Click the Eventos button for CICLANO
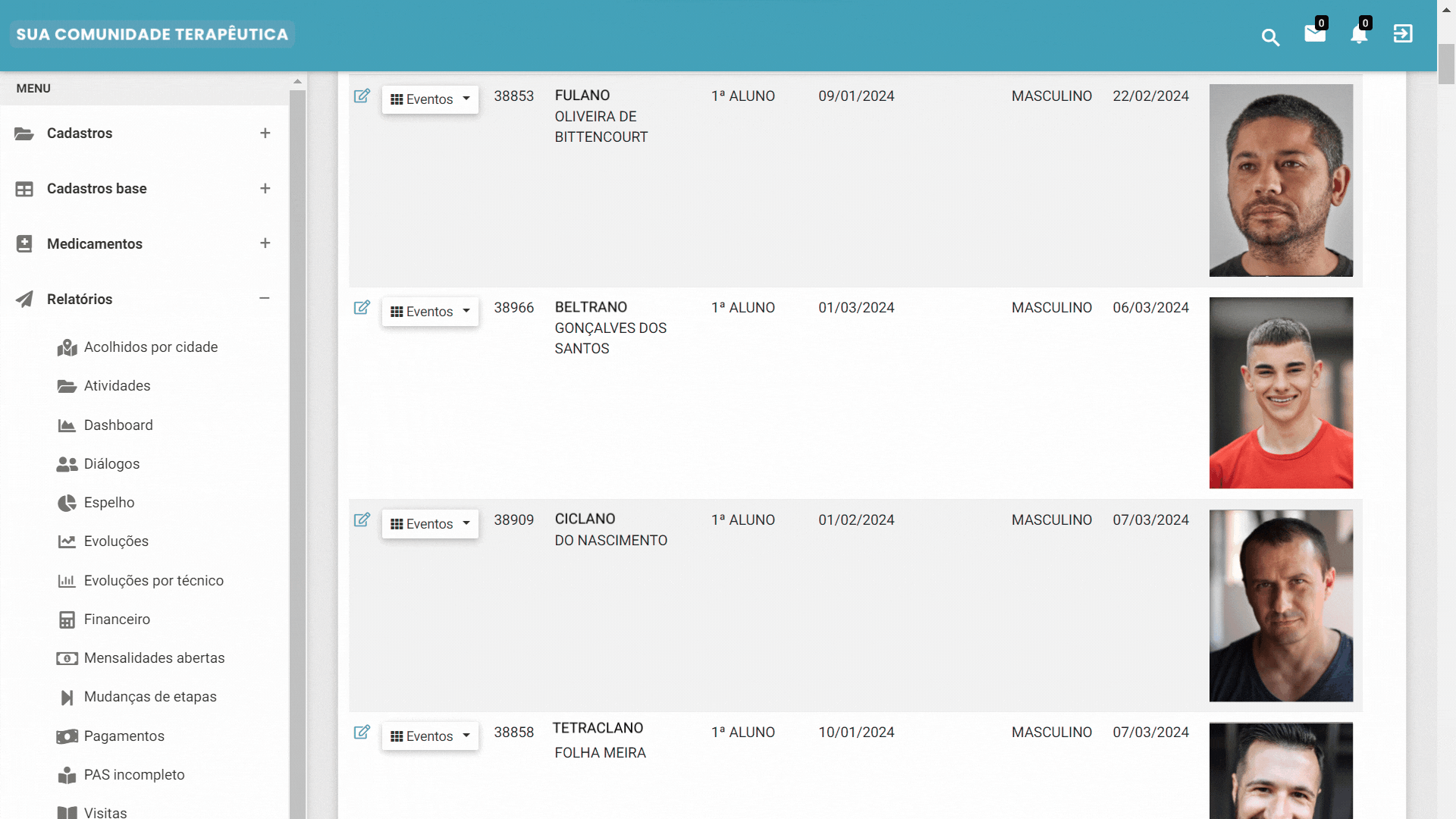This screenshot has height=819, width=1456. point(430,523)
